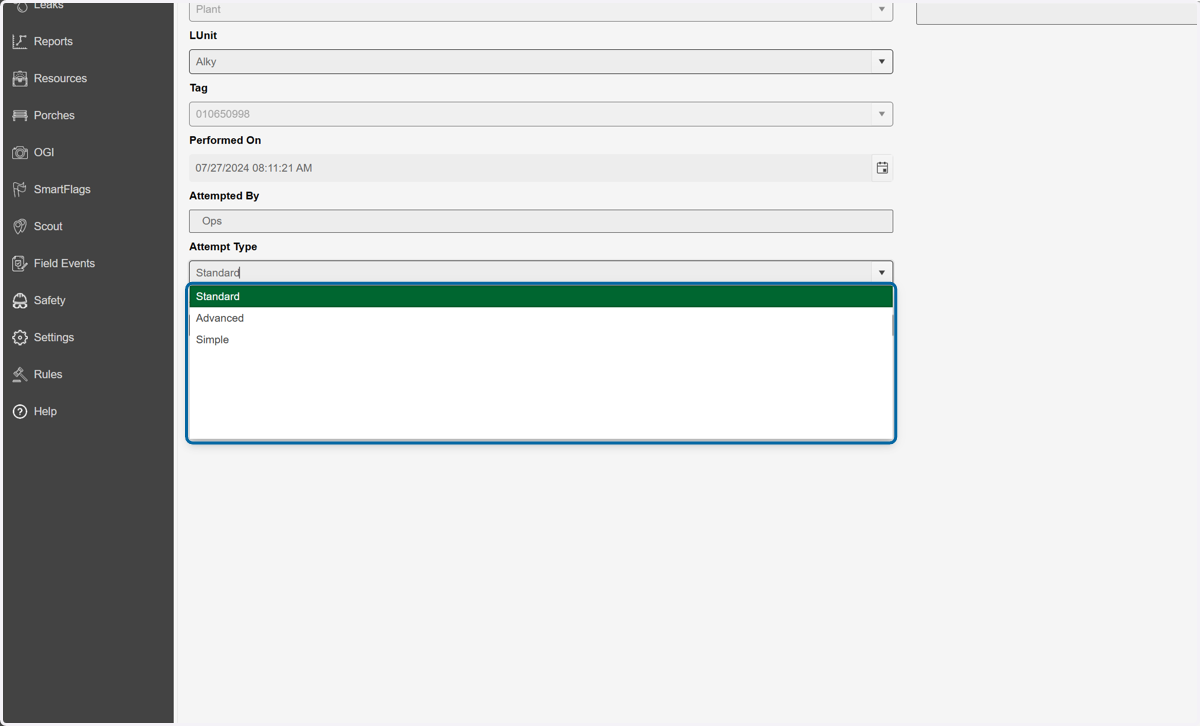Image resolution: width=1200 pixels, height=726 pixels.
Task: Click the Attempt Type text box
Action: pyautogui.click(x=530, y=272)
